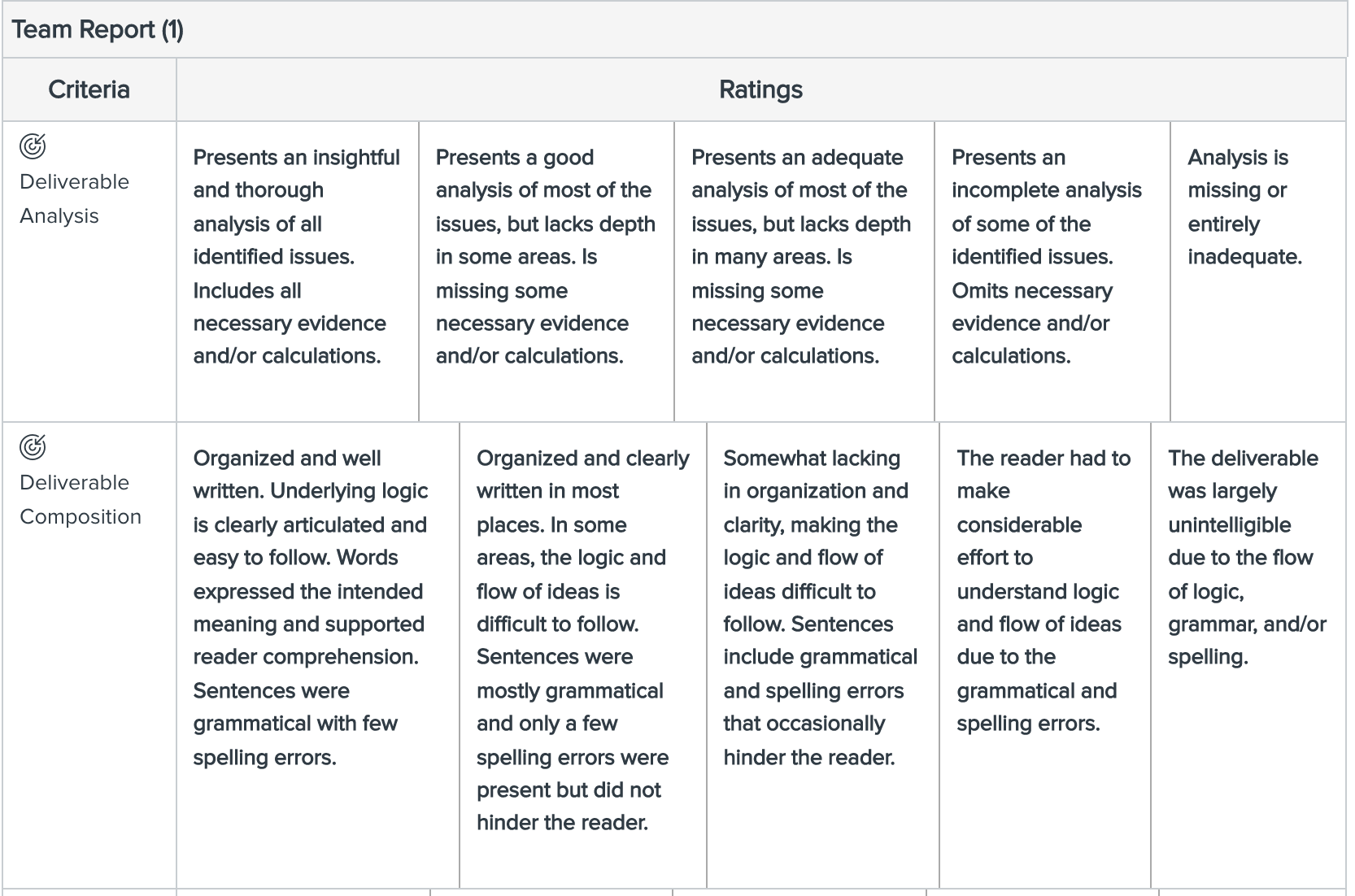Click the Criteria column header
The height and width of the screenshot is (896, 1355).
pyautogui.click(x=89, y=89)
